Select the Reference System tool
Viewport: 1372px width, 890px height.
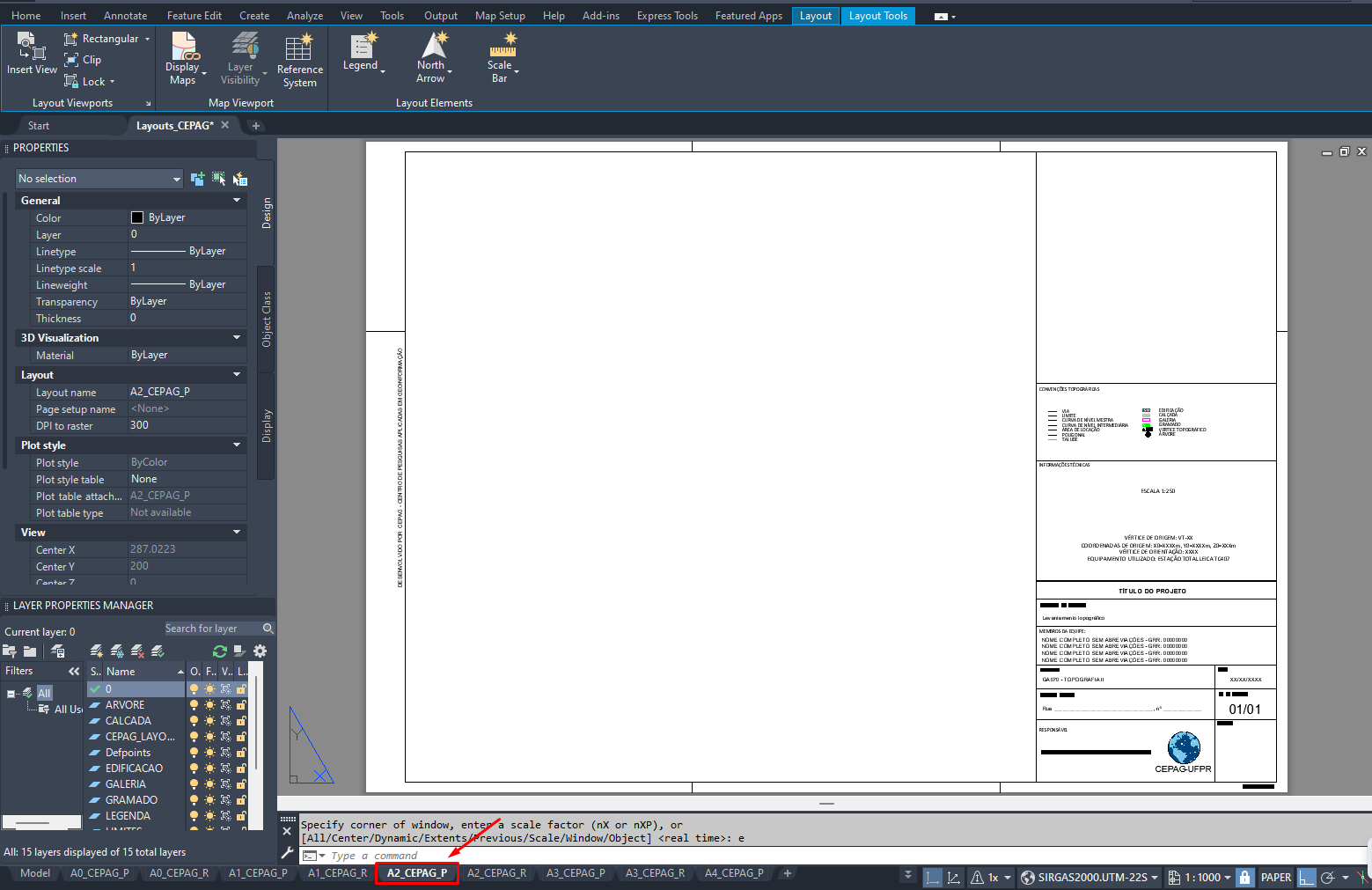pos(299,61)
